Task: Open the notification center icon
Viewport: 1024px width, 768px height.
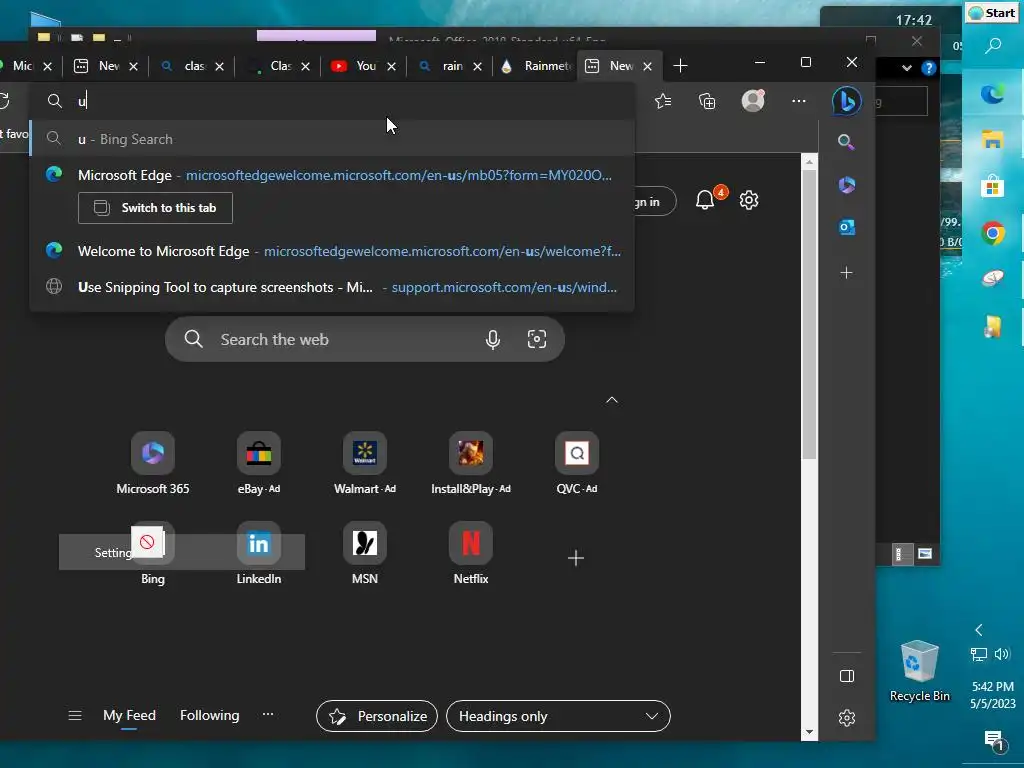Action: [994, 740]
